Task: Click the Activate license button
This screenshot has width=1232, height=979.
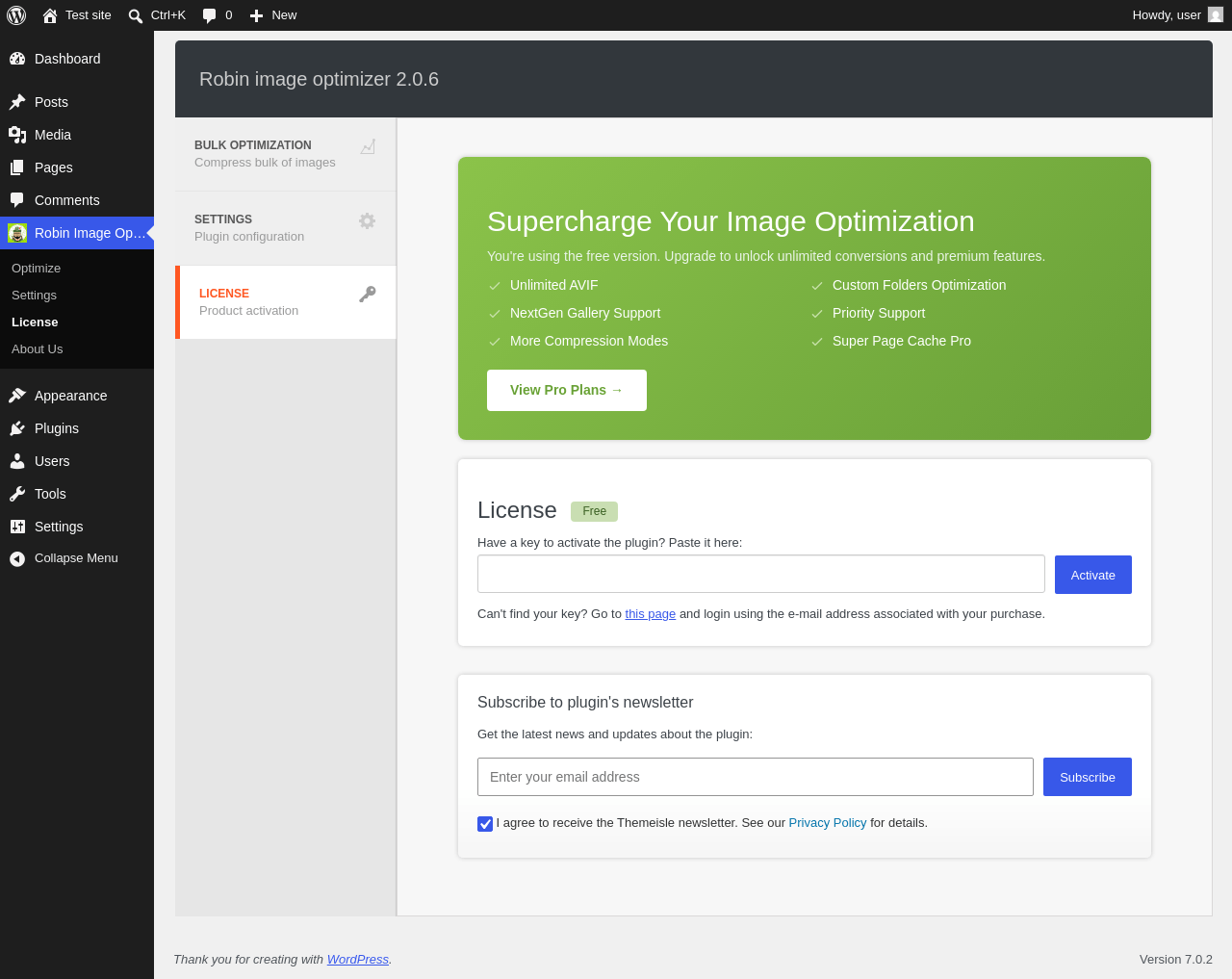Action: 1093,575
